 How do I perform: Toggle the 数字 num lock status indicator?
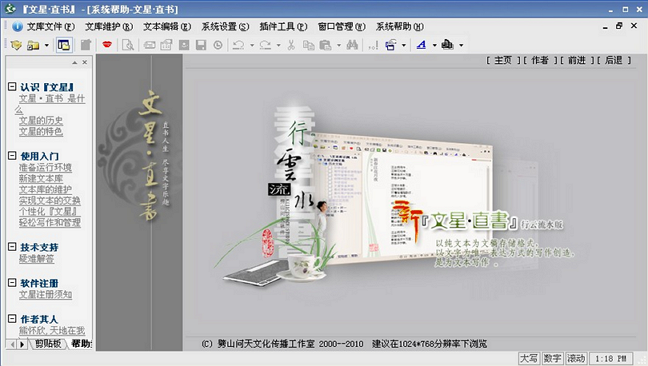pos(552,358)
